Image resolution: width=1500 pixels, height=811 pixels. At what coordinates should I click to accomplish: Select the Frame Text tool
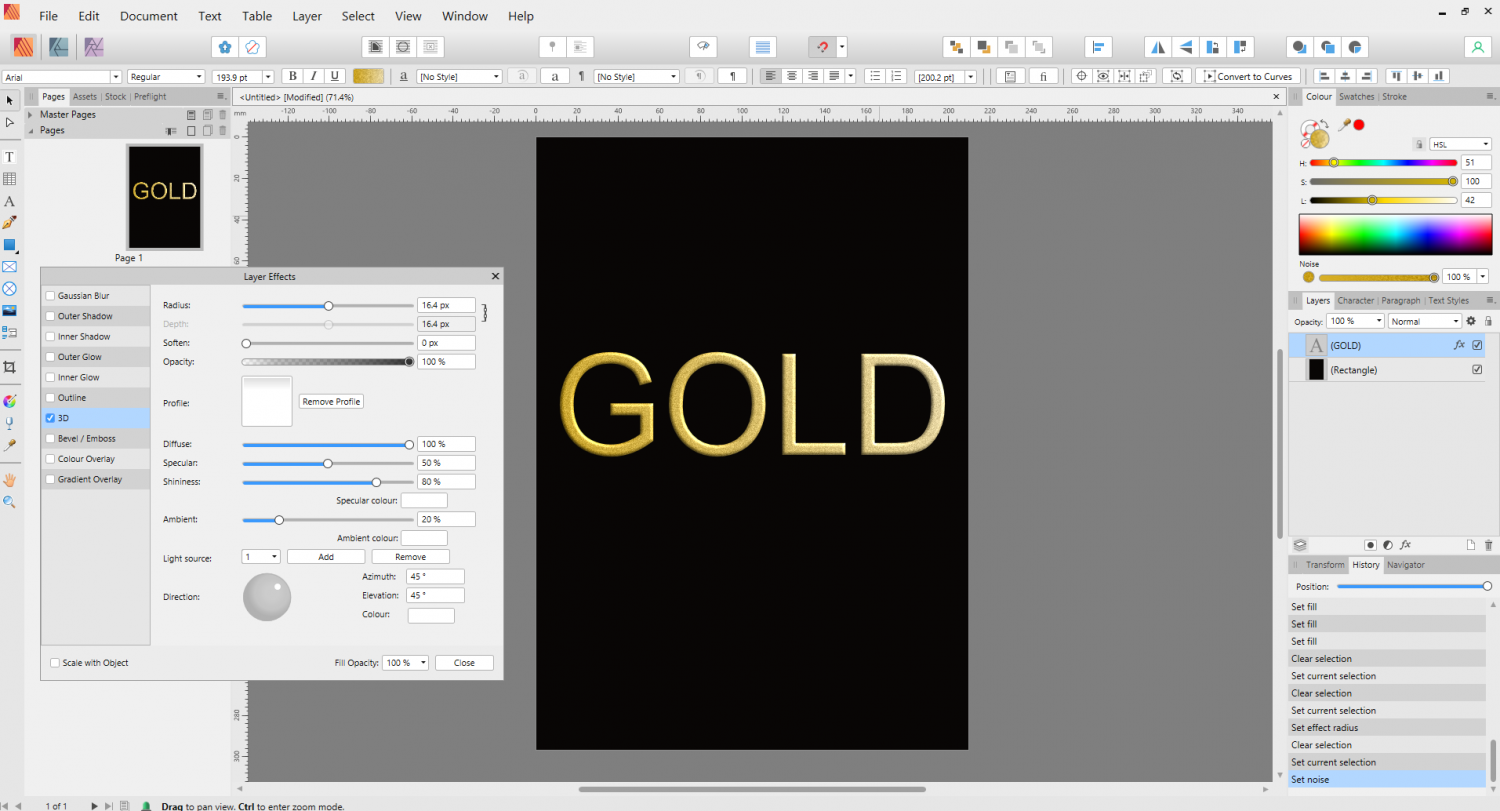click(9, 156)
